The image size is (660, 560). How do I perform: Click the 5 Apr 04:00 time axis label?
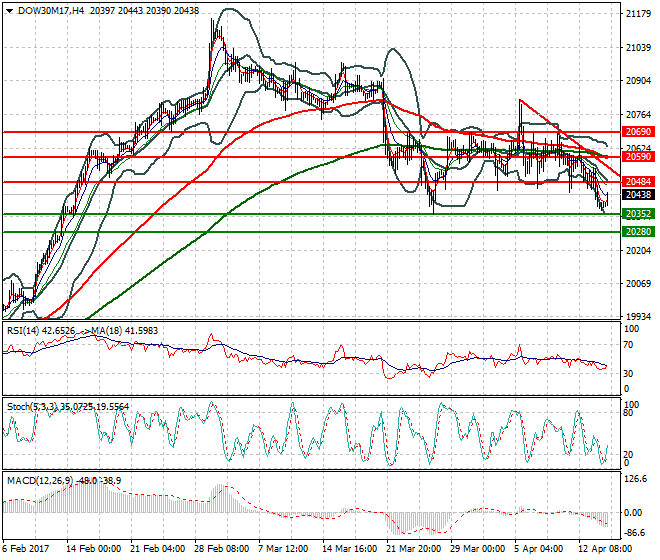[539, 549]
